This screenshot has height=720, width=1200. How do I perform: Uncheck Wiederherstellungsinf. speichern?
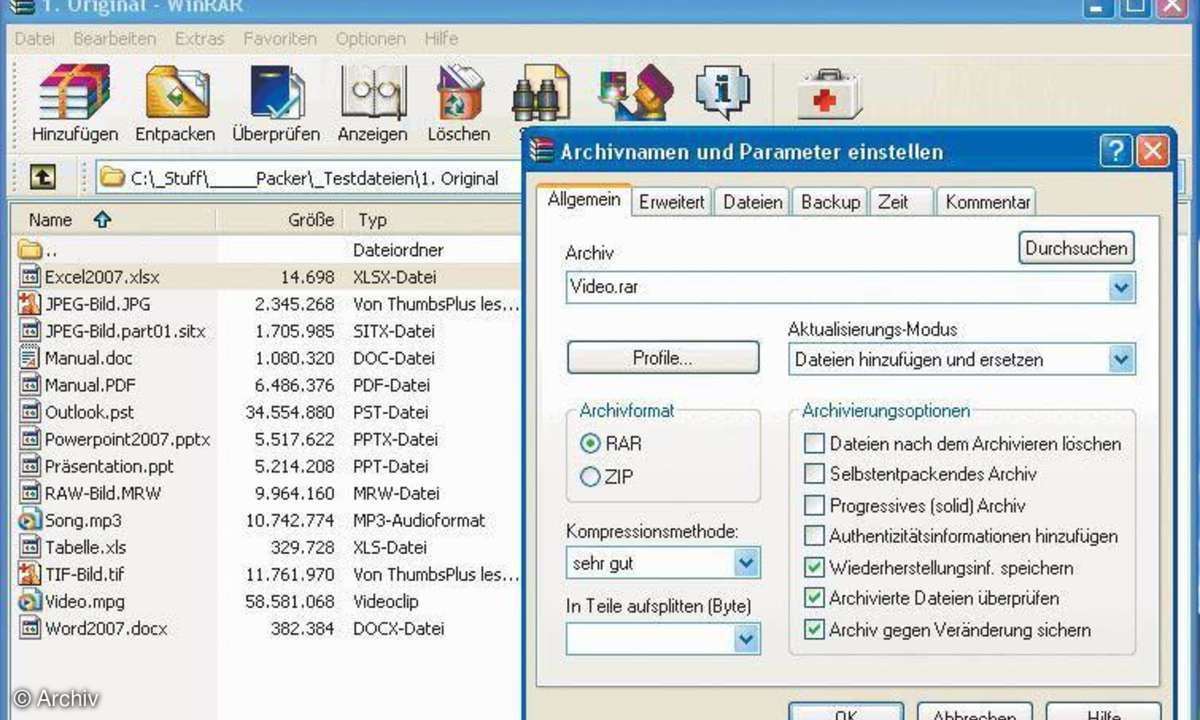point(815,568)
